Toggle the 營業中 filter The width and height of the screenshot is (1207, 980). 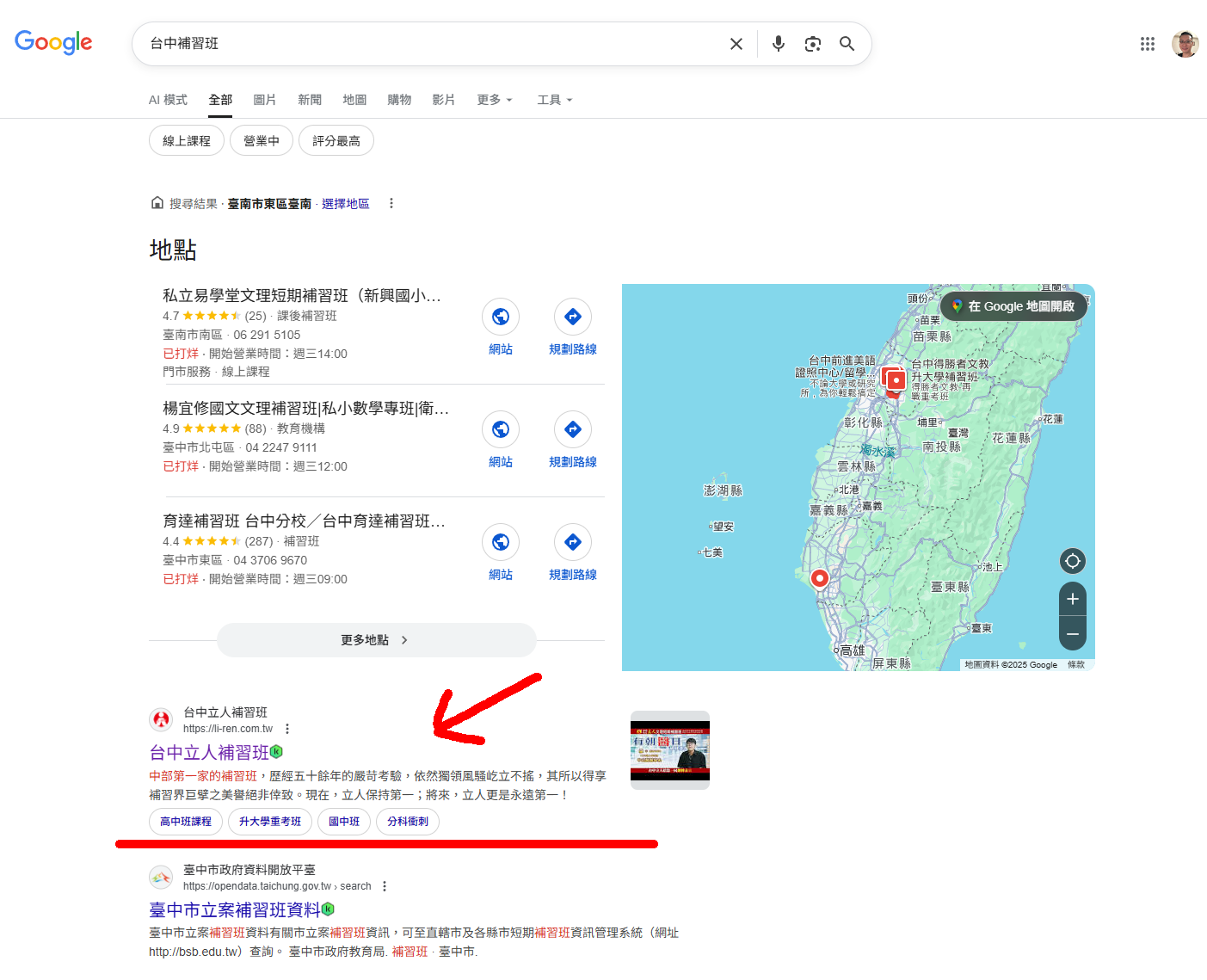(261, 140)
